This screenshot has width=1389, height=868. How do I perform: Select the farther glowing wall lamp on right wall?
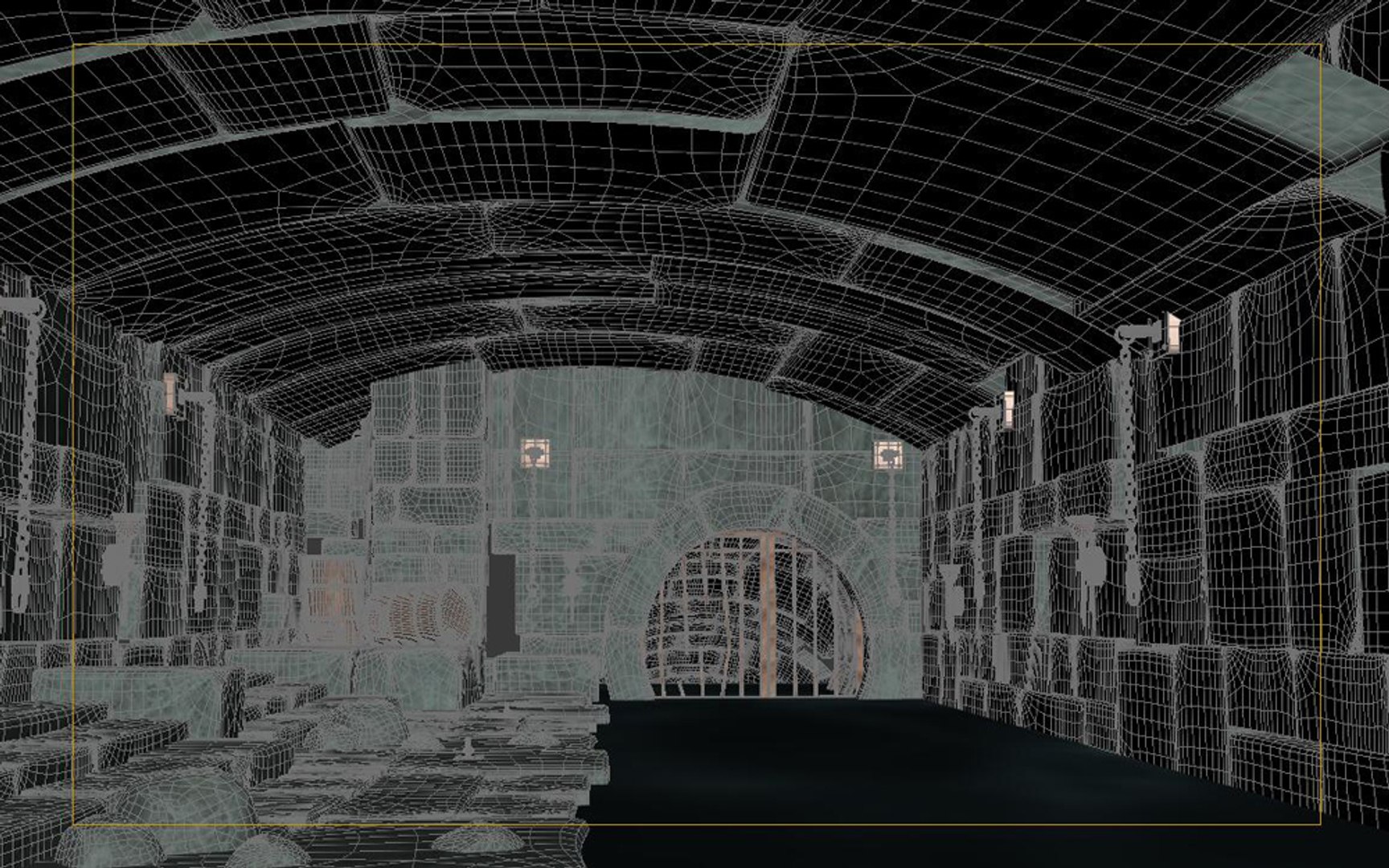coord(1008,409)
